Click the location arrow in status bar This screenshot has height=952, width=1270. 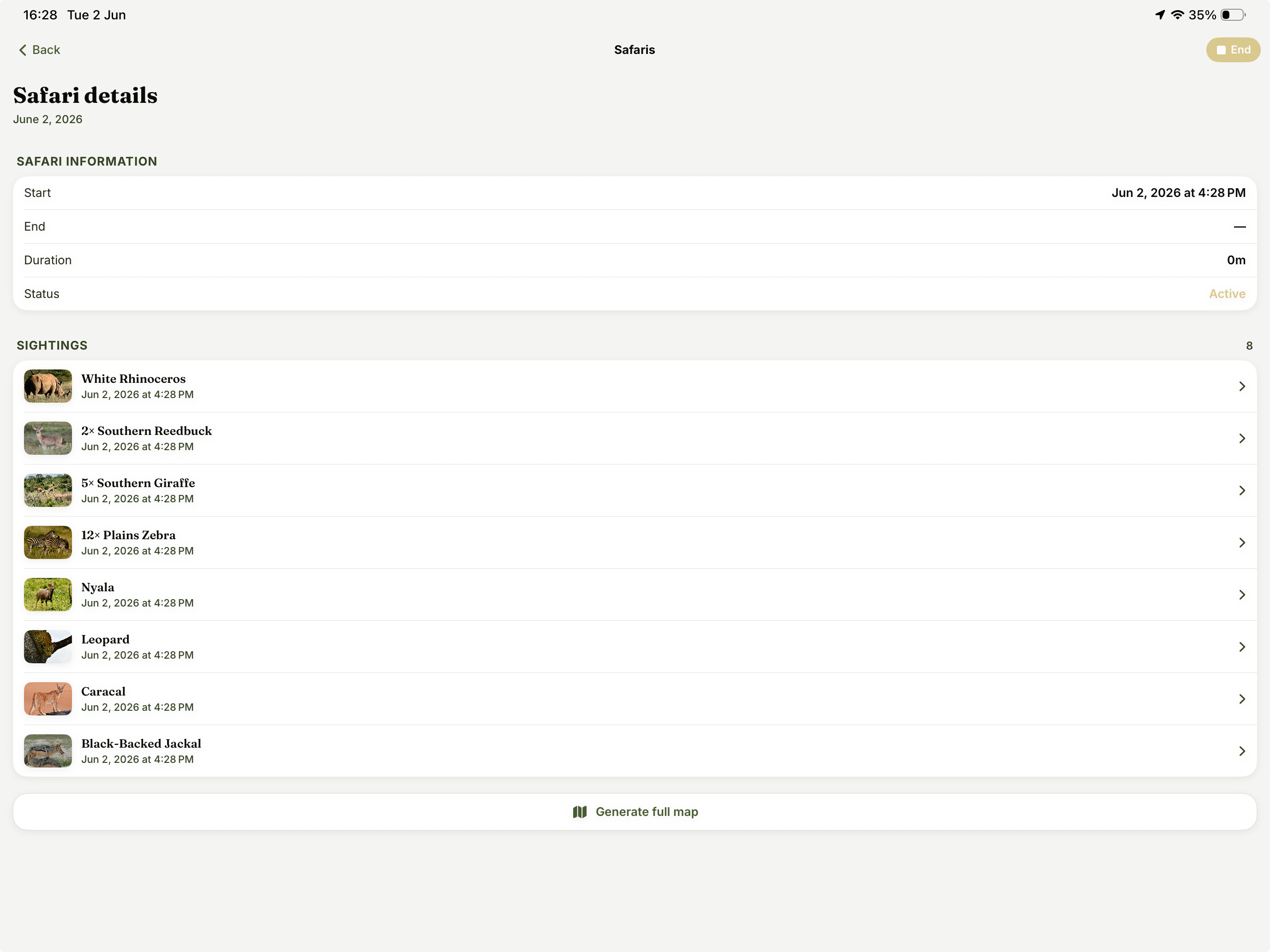pos(1160,15)
